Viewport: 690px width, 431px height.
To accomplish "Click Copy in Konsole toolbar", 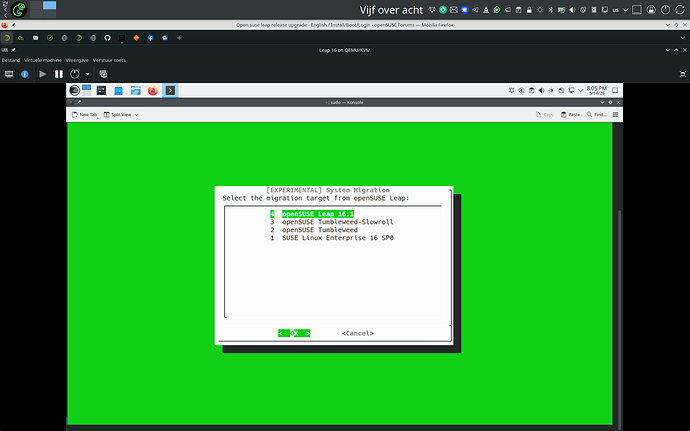I will (x=545, y=114).
